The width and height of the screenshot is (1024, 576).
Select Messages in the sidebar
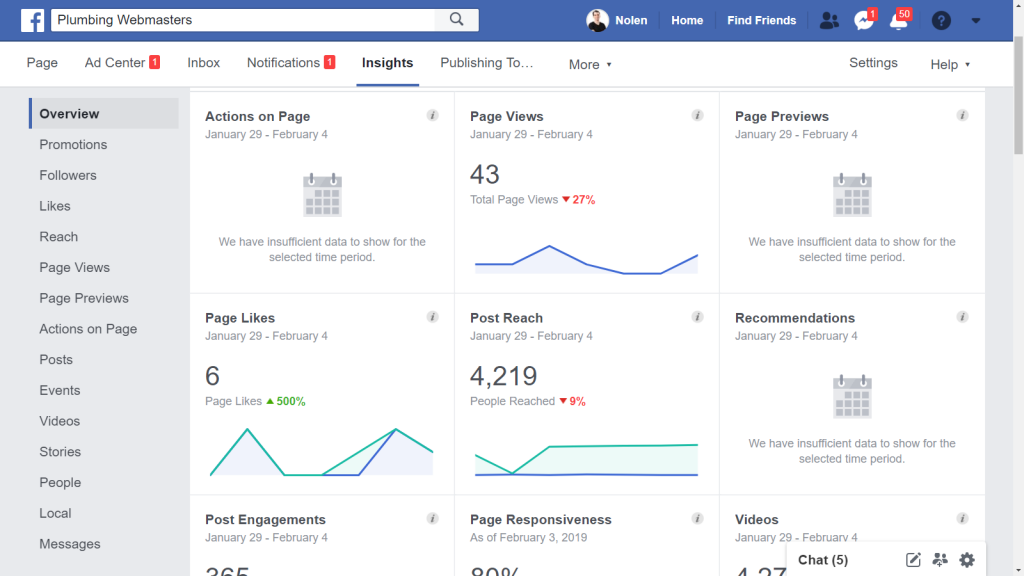pos(70,543)
